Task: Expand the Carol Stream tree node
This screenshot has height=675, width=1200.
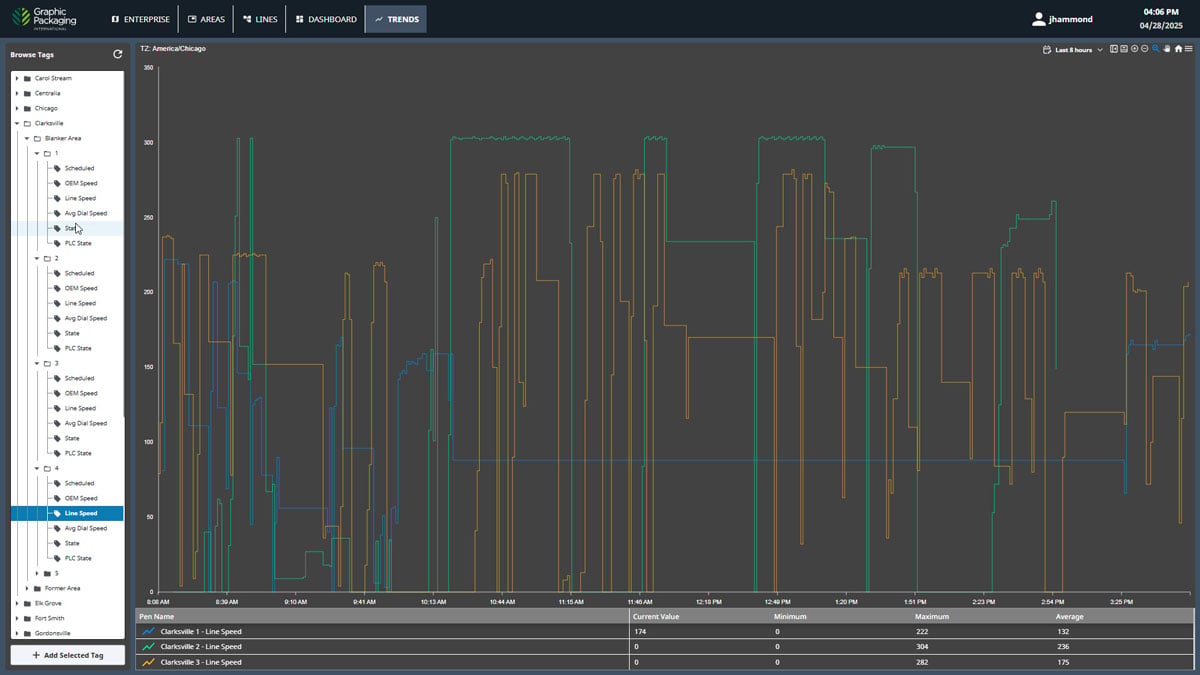Action: tap(17, 78)
